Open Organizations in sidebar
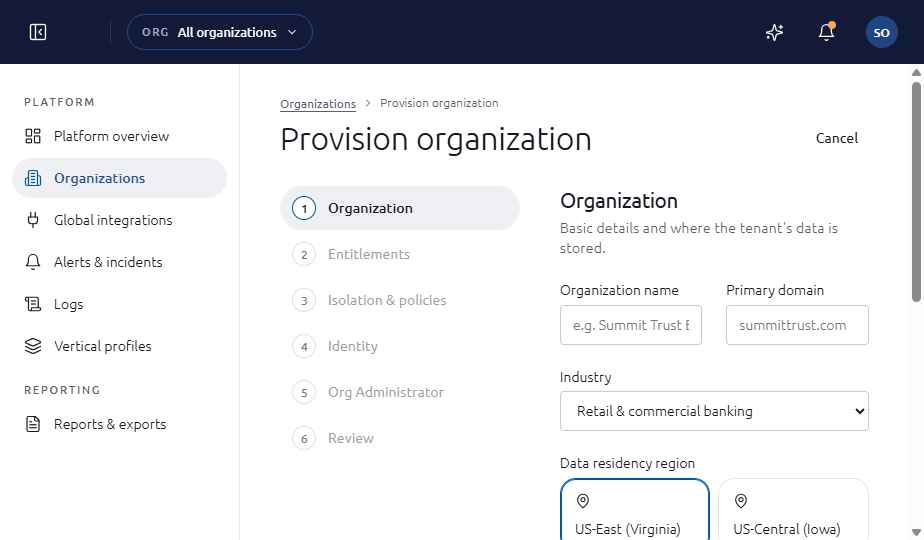Image resolution: width=924 pixels, height=540 pixels. (x=120, y=178)
